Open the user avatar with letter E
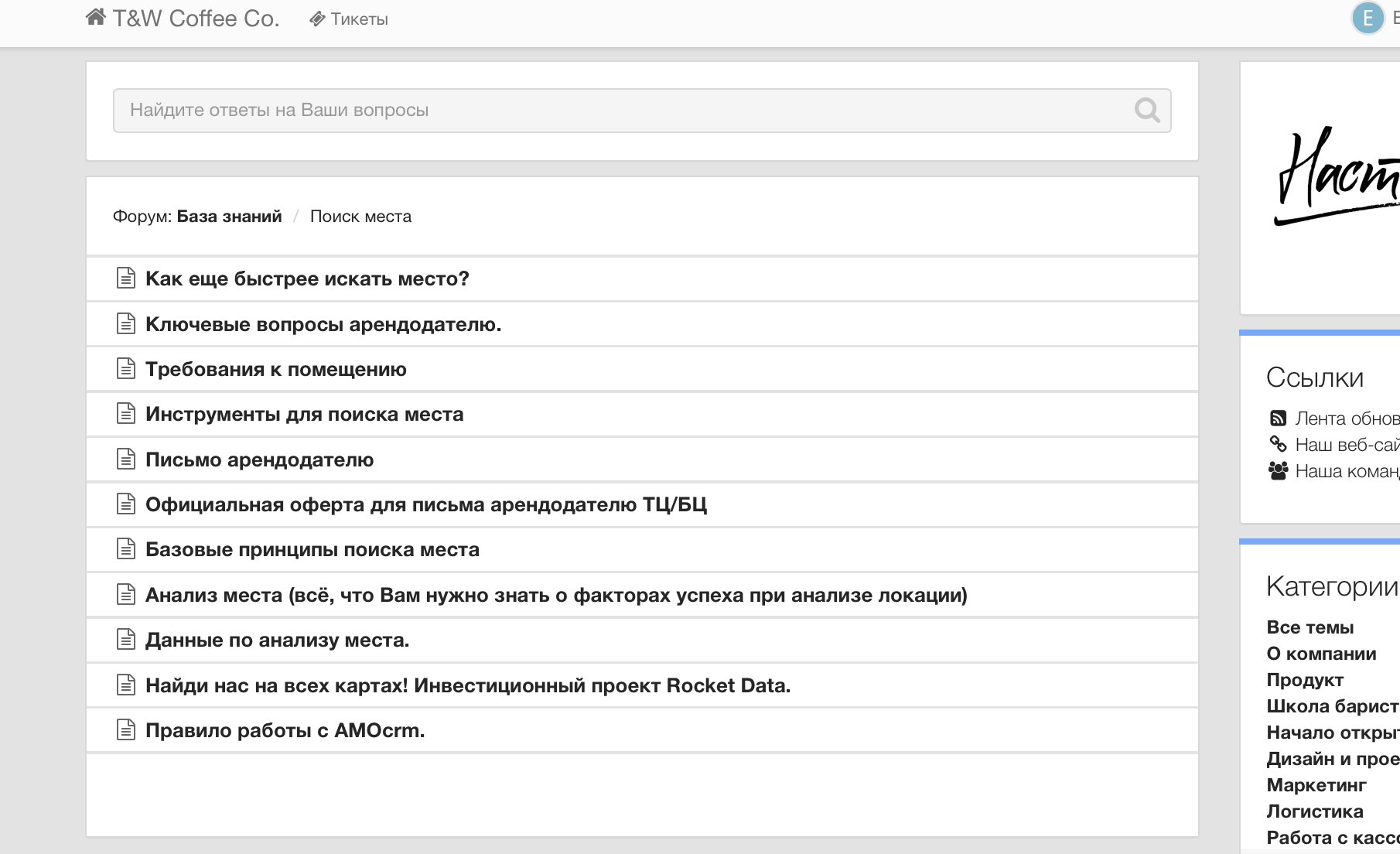 point(1368,19)
